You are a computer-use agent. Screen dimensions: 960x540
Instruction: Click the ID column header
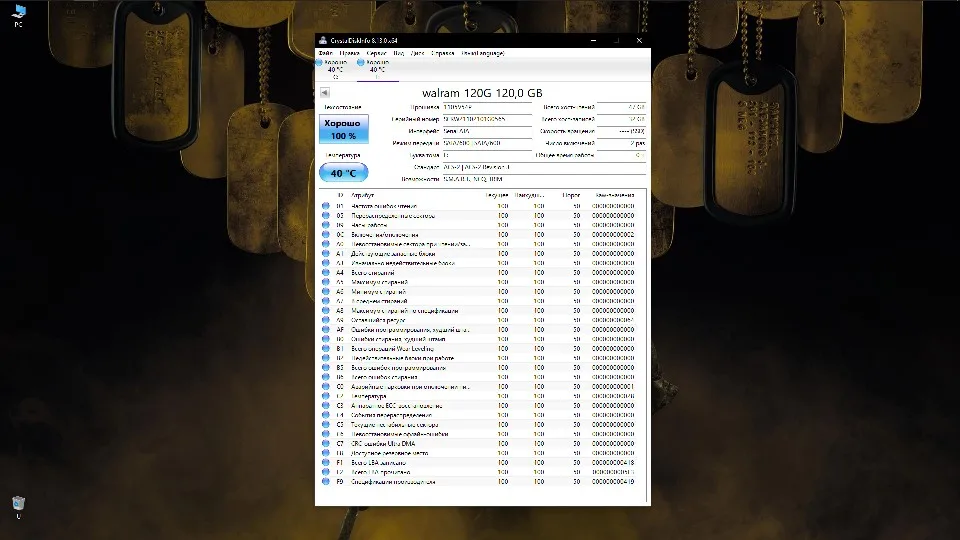click(340, 195)
